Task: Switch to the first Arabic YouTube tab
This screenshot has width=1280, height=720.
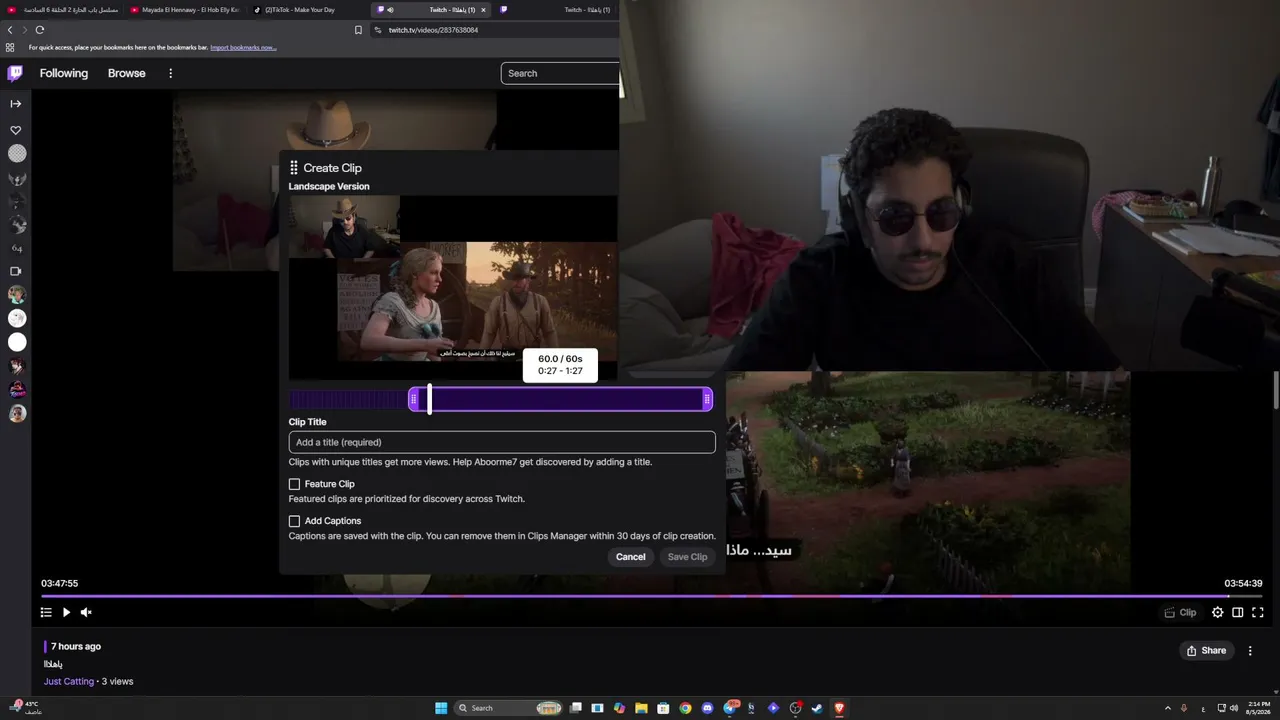Action: coord(62,10)
